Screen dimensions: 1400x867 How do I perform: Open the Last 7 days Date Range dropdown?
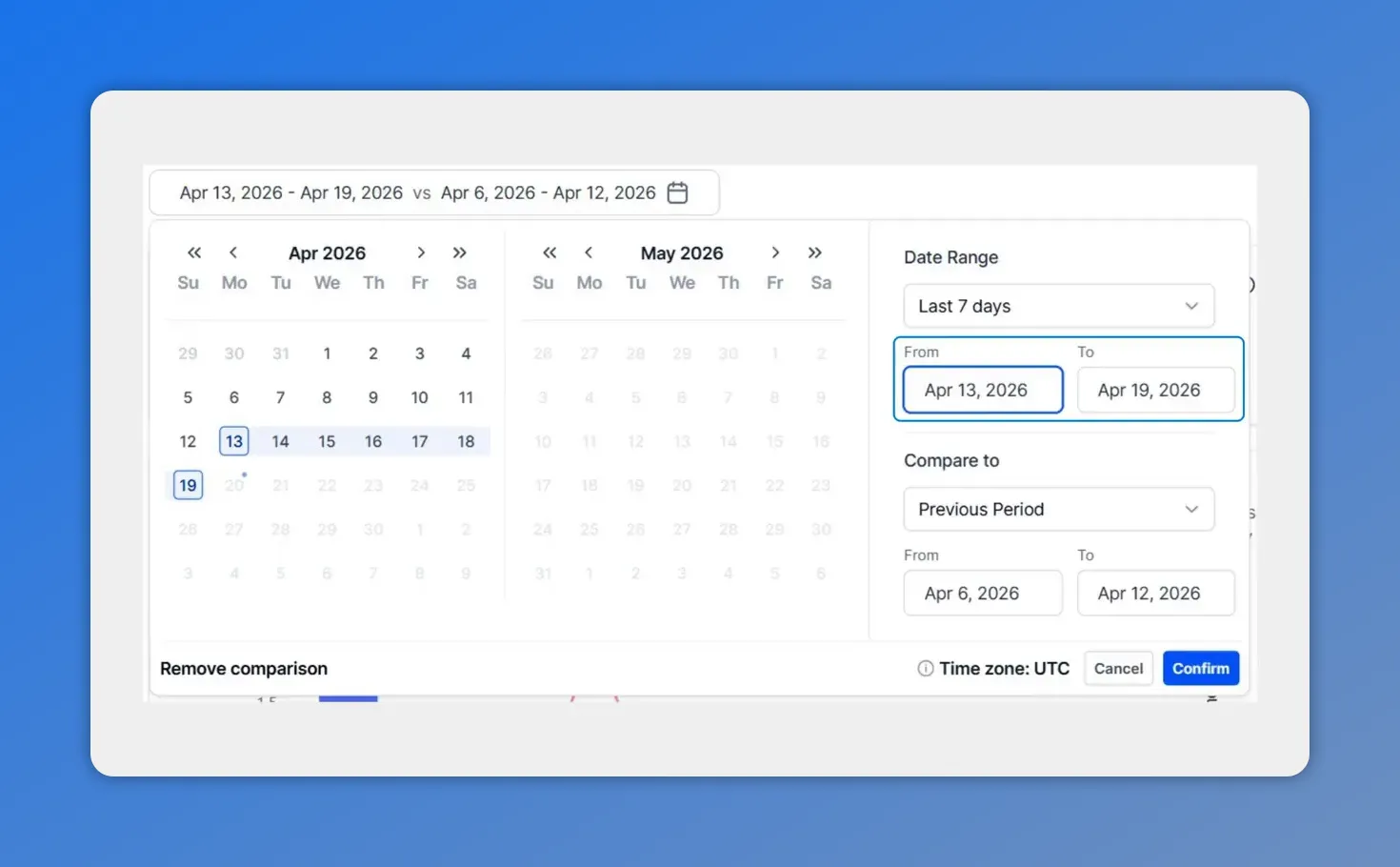[x=1058, y=306]
